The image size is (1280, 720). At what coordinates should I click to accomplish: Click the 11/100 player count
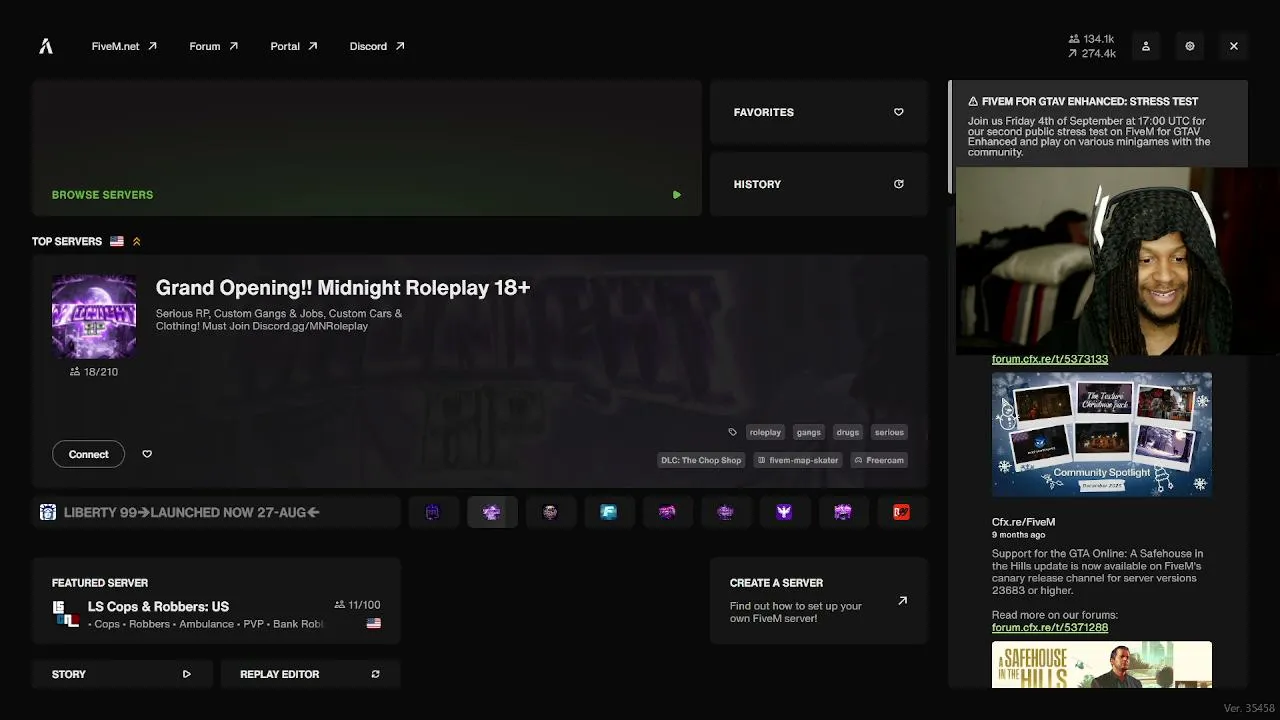pos(357,605)
